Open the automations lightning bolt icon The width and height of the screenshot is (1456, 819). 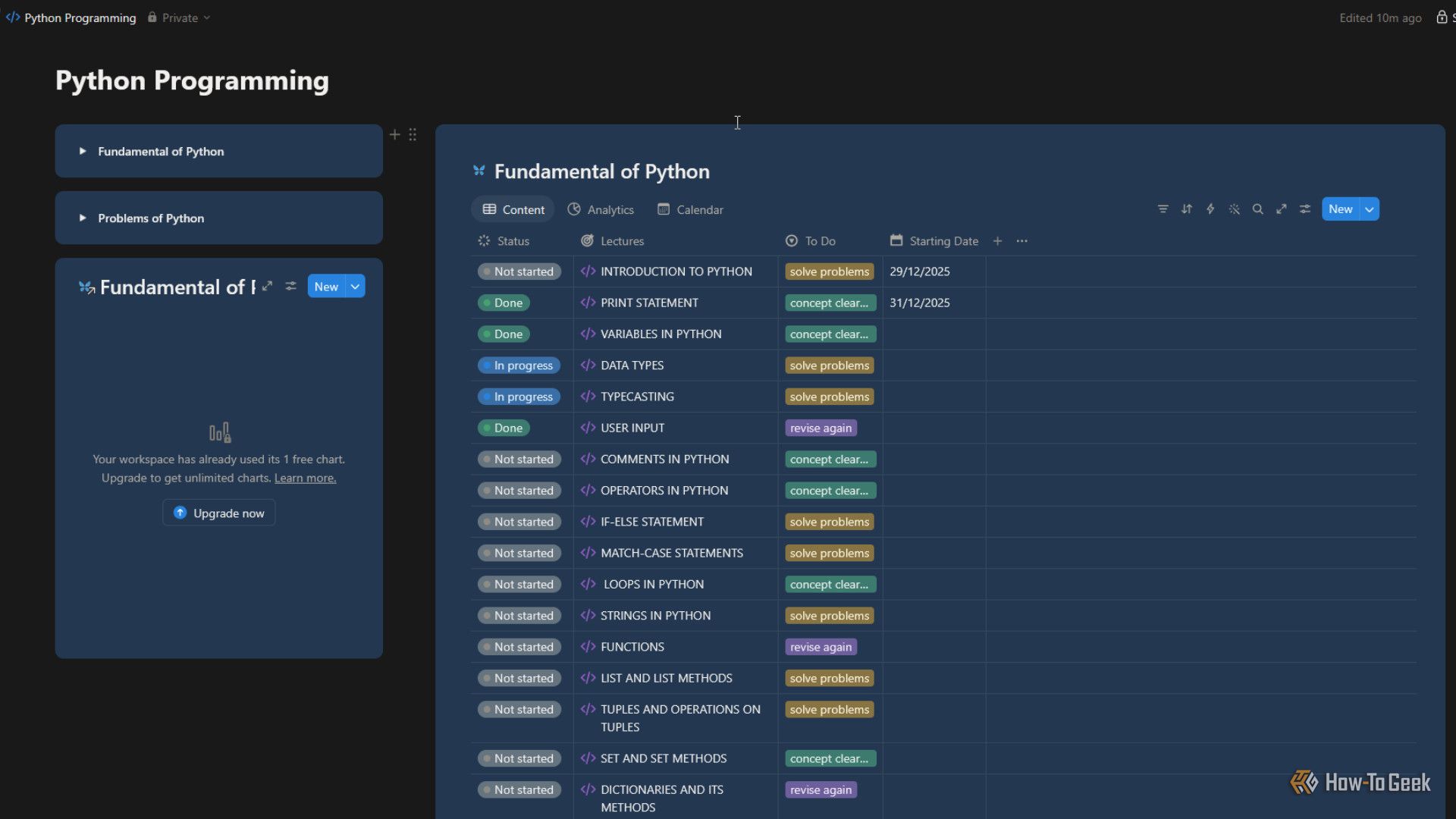coord(1210,209)
